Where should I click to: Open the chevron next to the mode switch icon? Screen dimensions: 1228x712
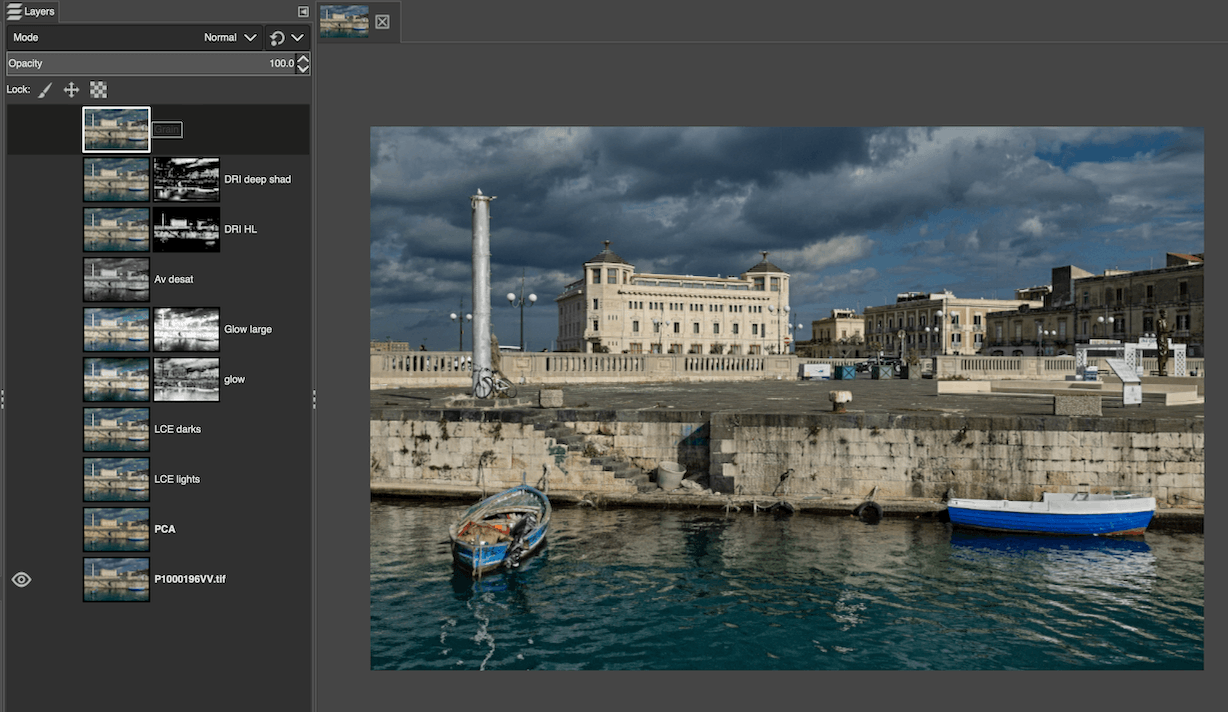coord(298,36)
